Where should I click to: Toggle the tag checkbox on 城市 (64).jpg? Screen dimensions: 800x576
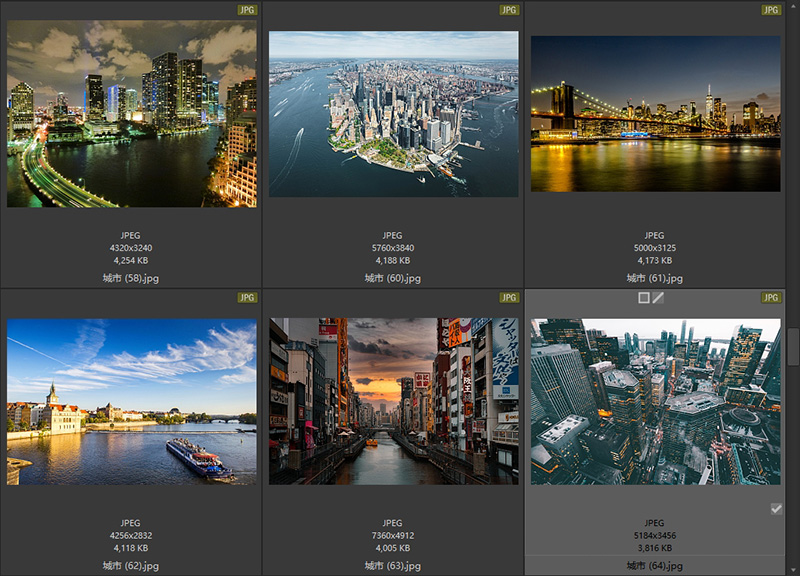pos(776,509)
